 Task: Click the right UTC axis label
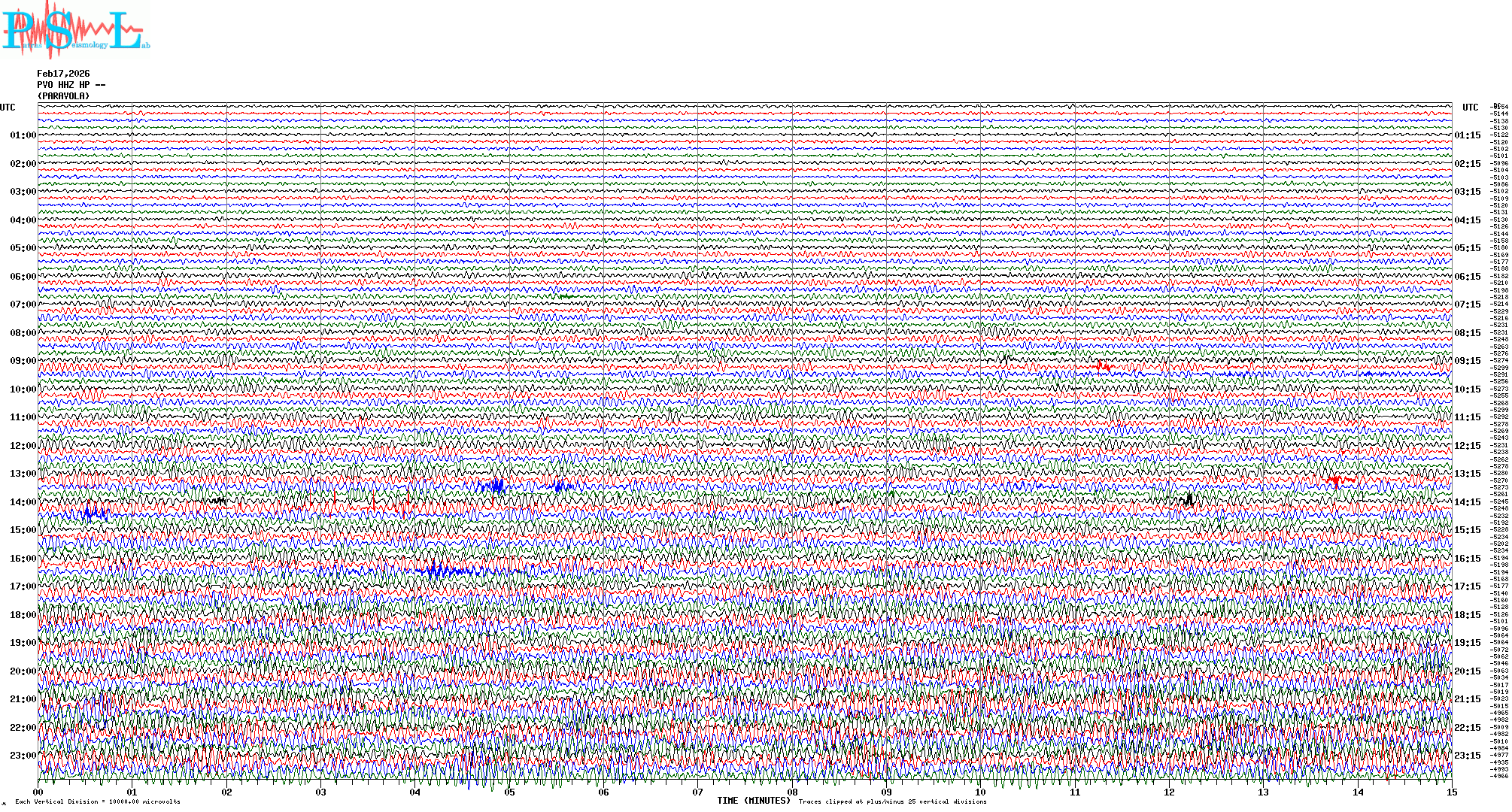click(x=1470, y=108)
